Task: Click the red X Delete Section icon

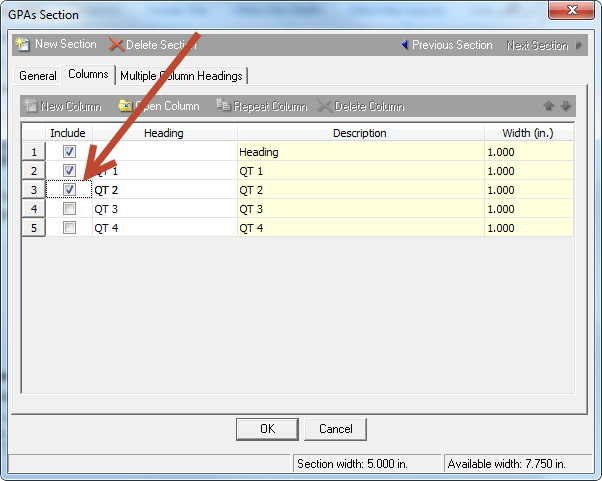Action: [116, 45]
